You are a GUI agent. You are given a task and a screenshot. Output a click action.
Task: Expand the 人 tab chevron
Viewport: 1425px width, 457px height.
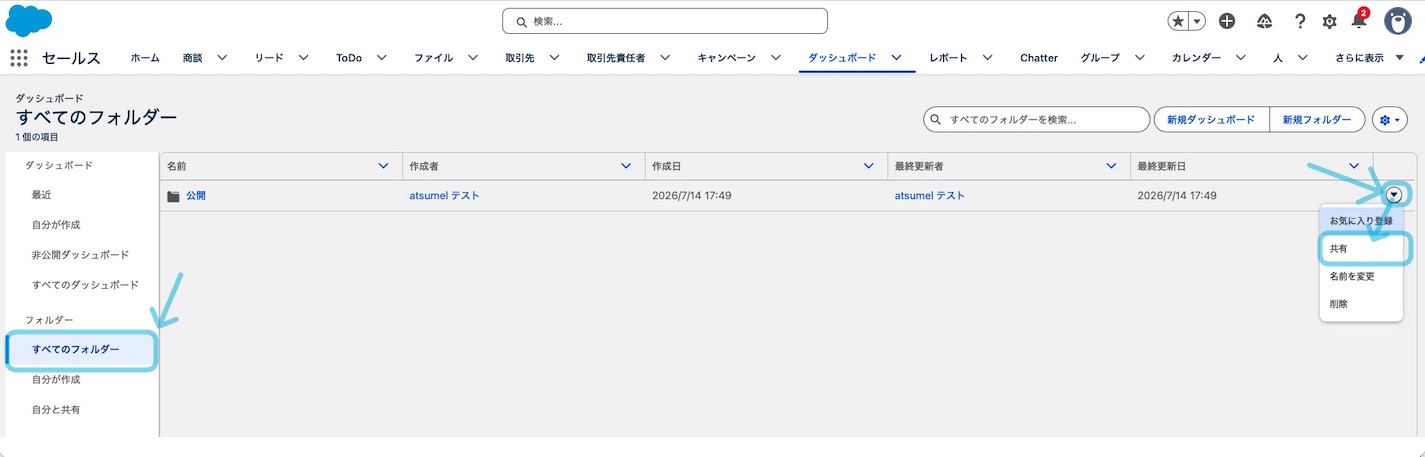pyautogui.click(x=1302, y=58)
